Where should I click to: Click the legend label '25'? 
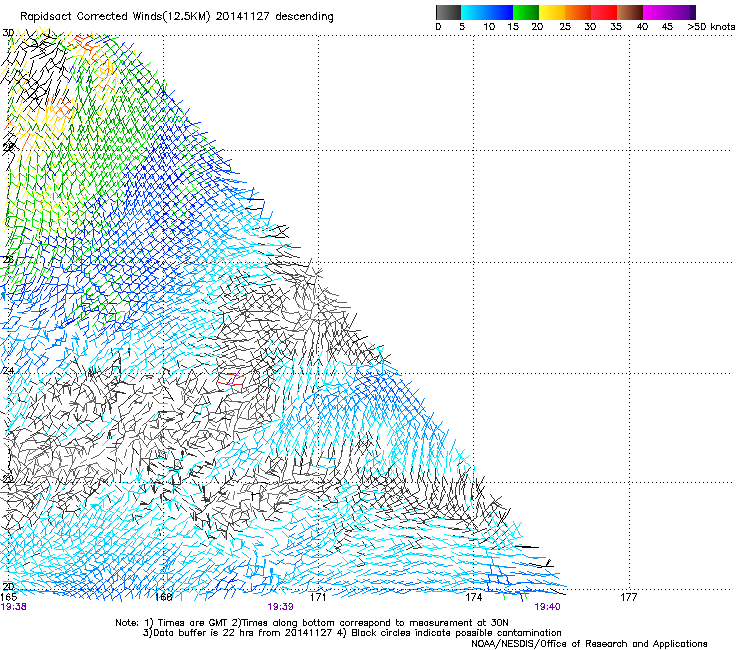tap(565, 27)
